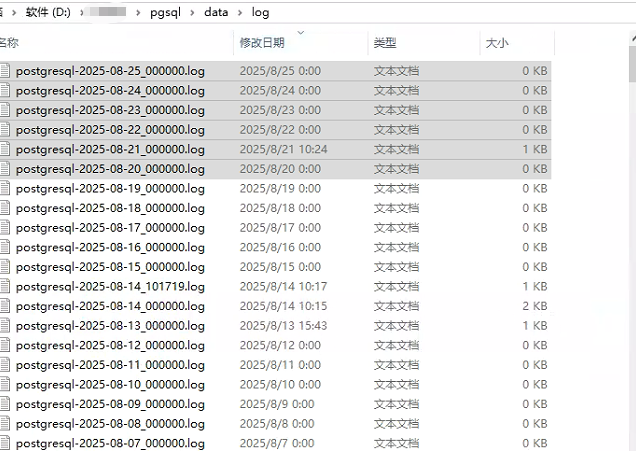
Task: Click the file icon for postgresql-2025-08-07_000000.log
Action: click(x=4, y=443)
